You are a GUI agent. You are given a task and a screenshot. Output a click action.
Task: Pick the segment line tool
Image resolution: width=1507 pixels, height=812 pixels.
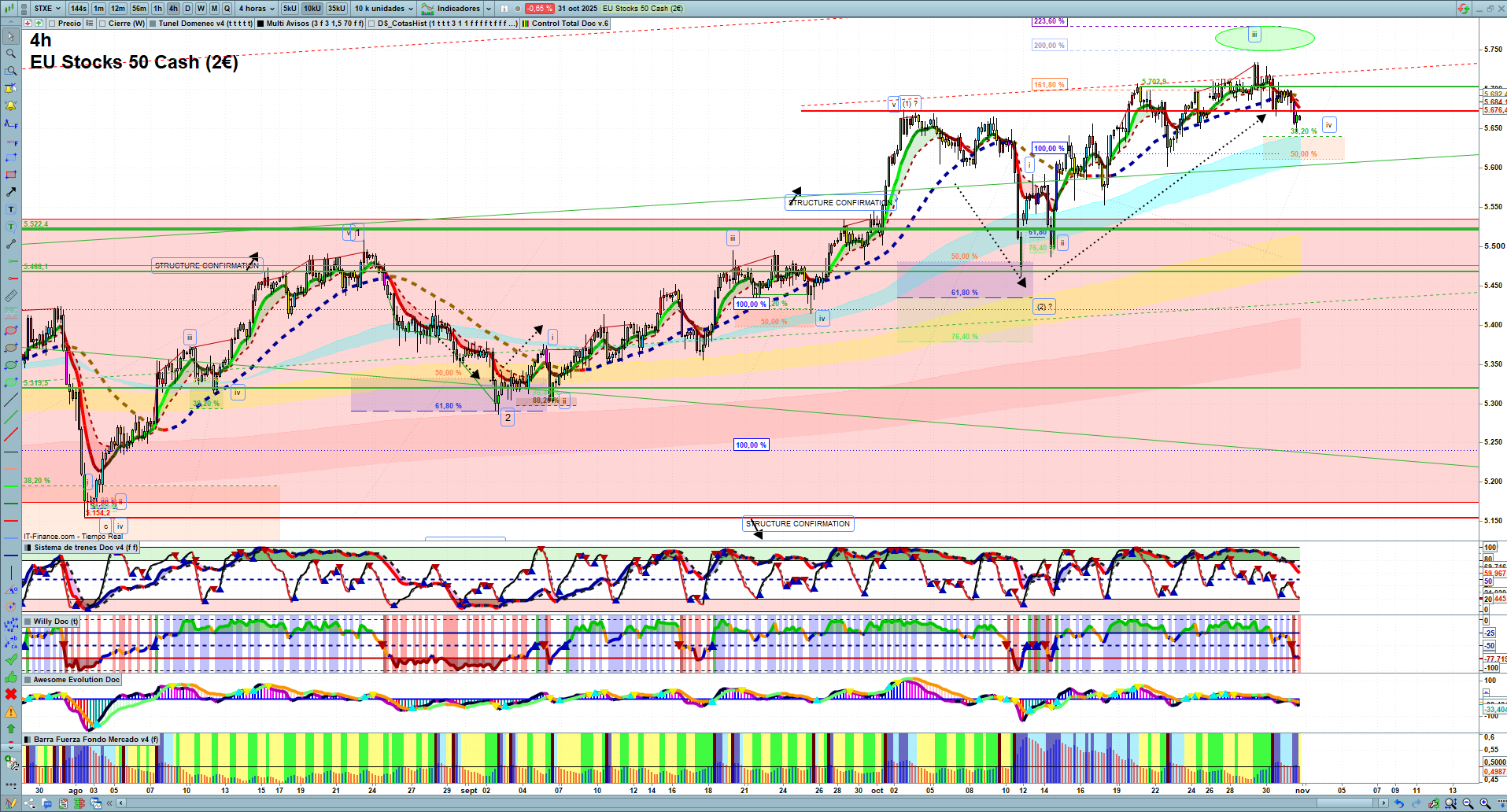[x=11, y=244]
